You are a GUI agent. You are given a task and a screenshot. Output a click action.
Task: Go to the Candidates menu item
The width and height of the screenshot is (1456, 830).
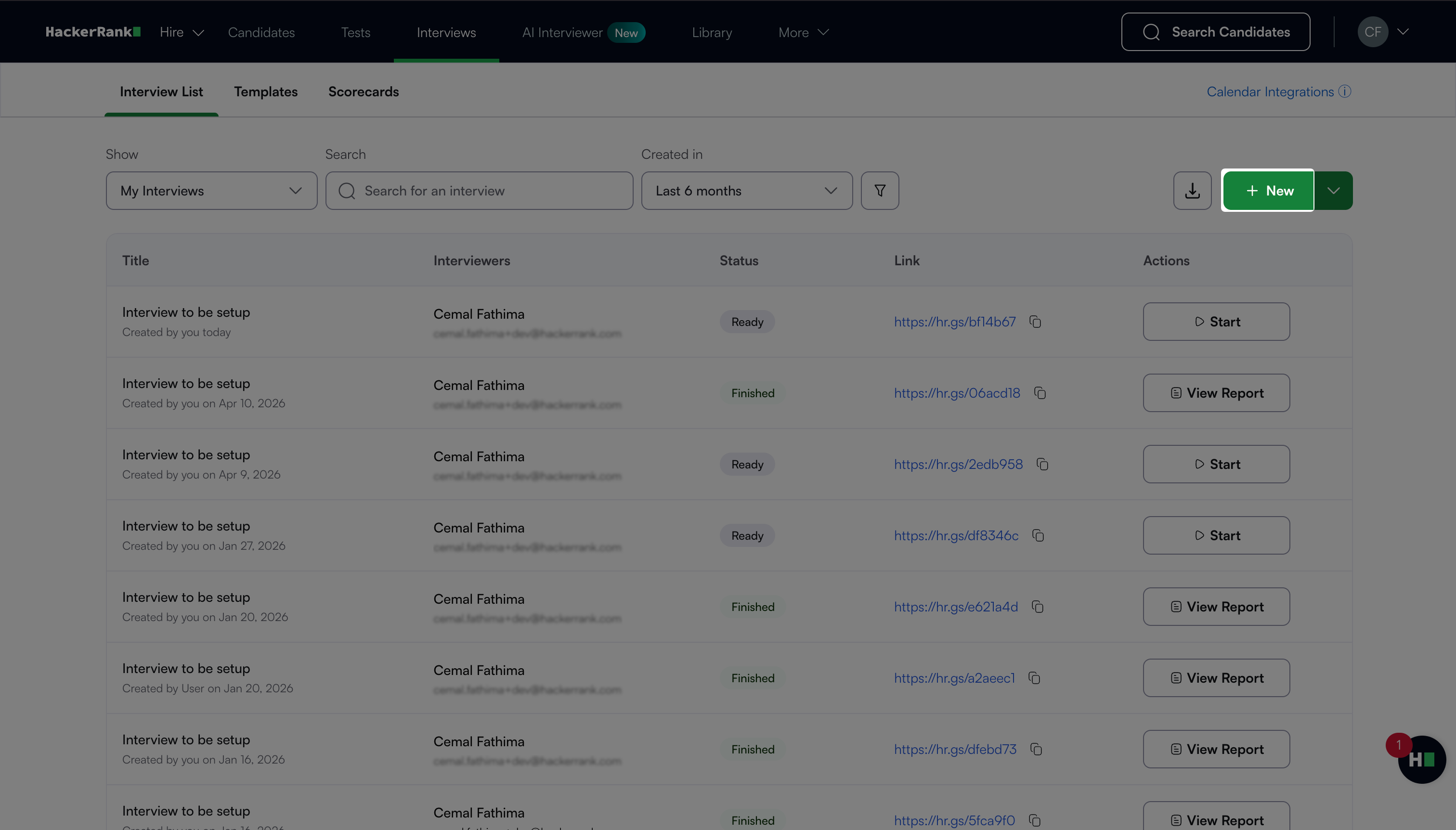261,32
